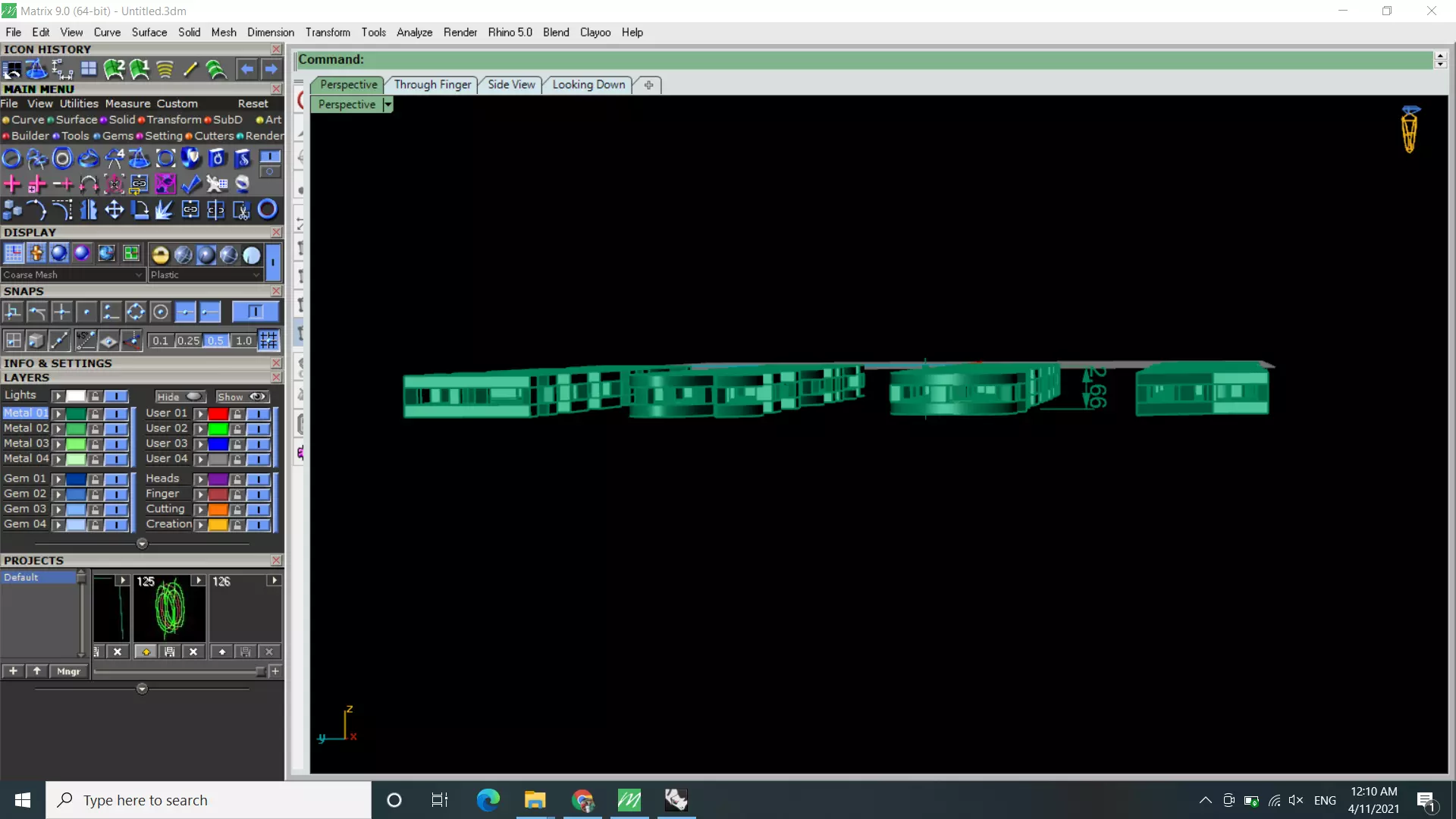This screenshot has width=1456, height=819.
Task: Toggle lock on Metal 02 layer
Action: point(95,428)
